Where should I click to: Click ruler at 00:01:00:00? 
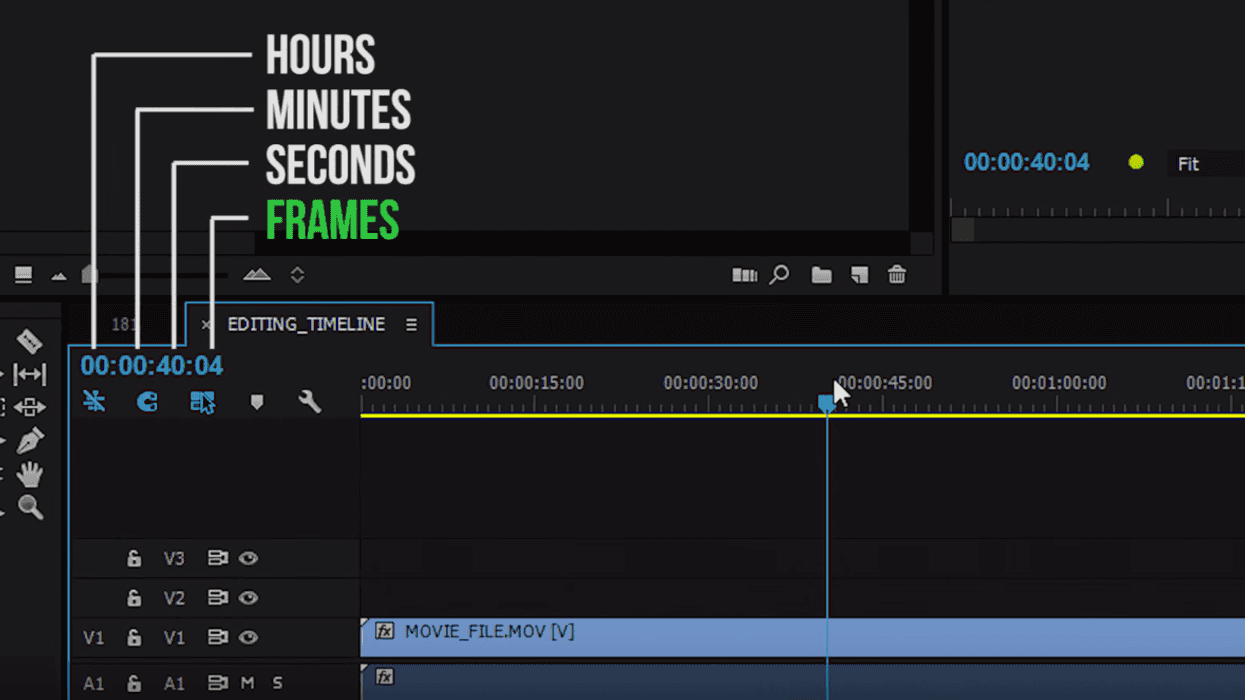pyautogui.click(x=1059, y=383)
